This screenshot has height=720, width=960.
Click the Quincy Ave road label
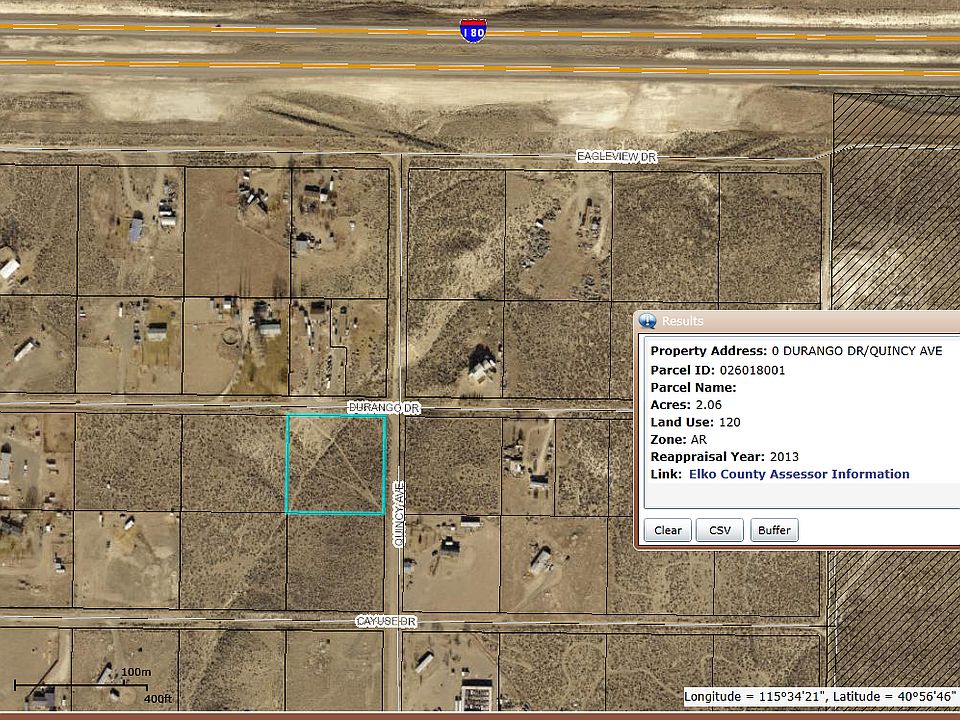pyautogui.click(x=399, y=514)
